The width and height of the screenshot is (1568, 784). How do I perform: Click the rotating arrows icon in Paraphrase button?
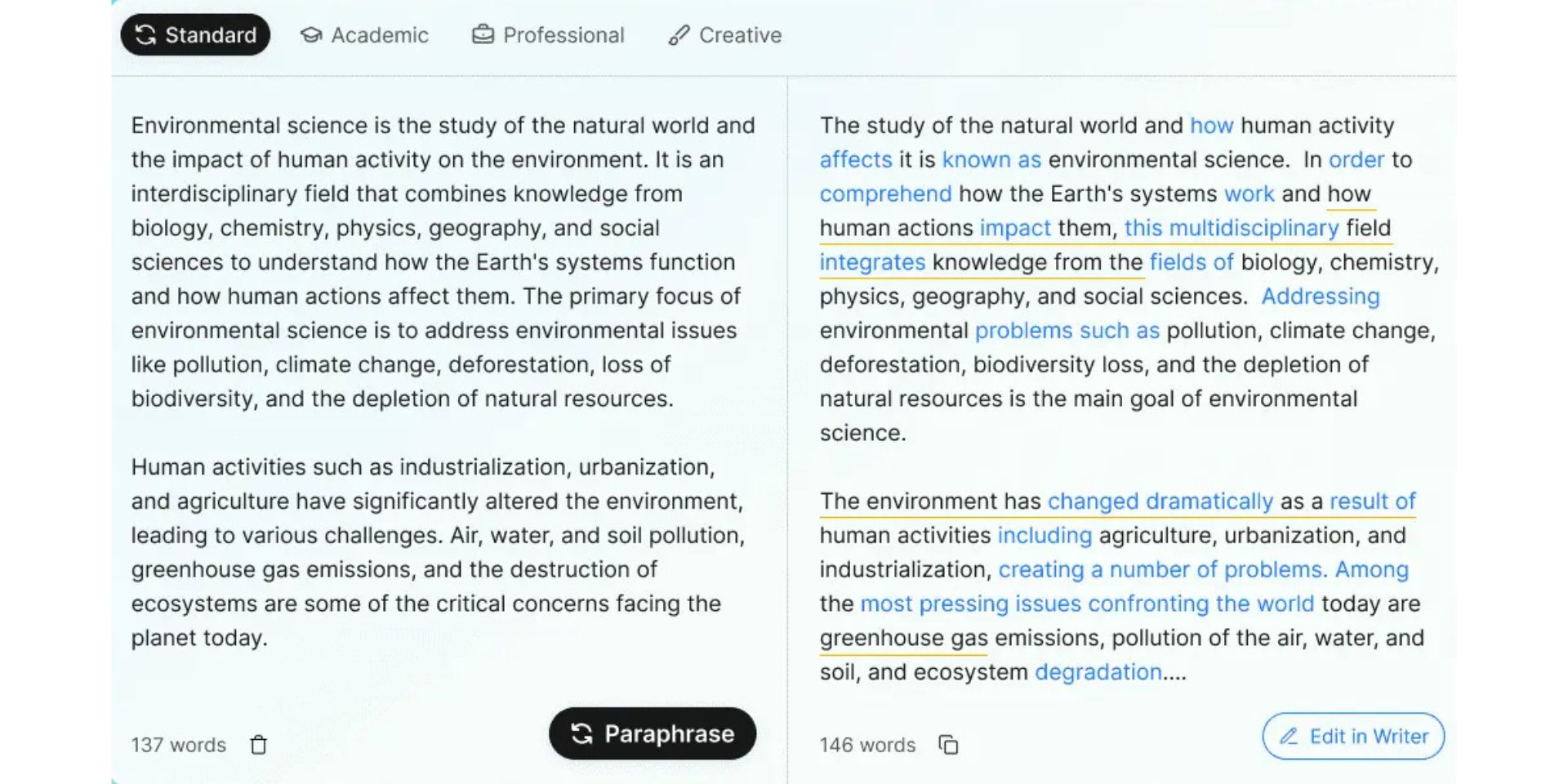581,733
